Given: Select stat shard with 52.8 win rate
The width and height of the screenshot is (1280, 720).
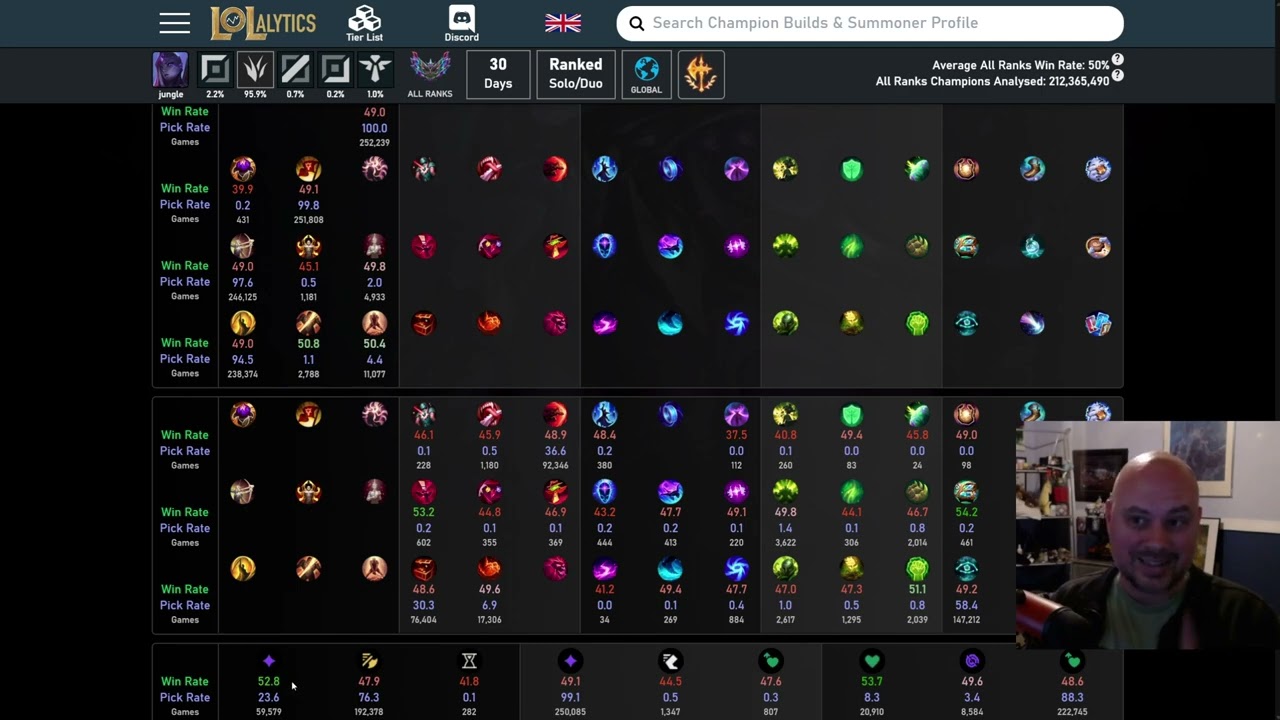Looking at the screenshot, I should tap(268, 661).
